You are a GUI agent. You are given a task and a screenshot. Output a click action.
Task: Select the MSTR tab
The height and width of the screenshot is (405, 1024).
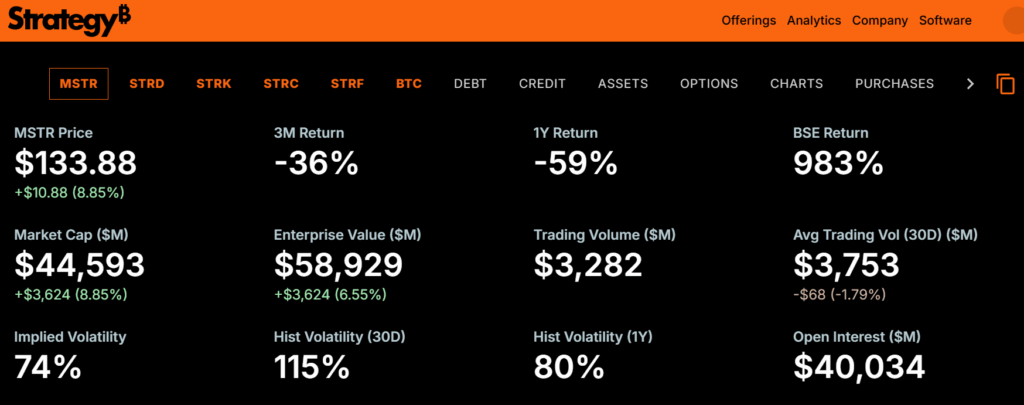tap(79, 84)
